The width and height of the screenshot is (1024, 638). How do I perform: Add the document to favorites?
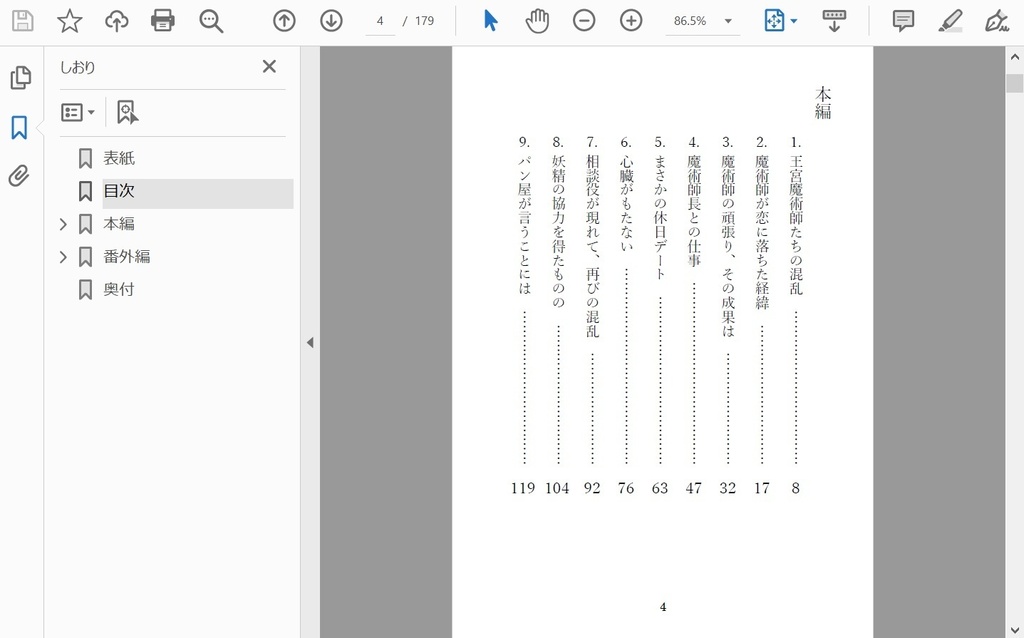tap(68, 20)
